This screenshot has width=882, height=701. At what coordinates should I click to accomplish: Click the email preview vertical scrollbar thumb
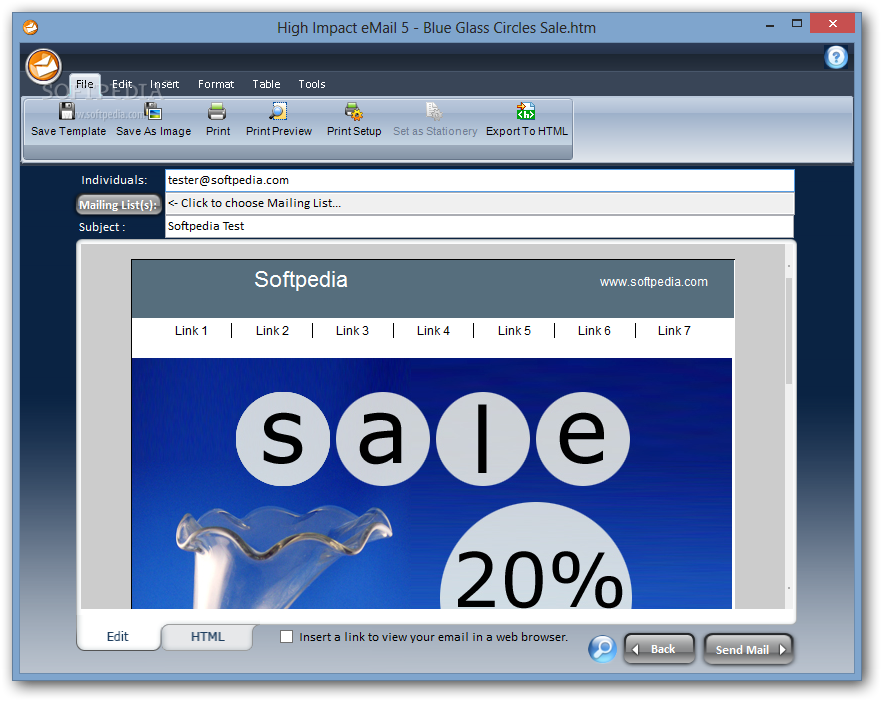789,331
